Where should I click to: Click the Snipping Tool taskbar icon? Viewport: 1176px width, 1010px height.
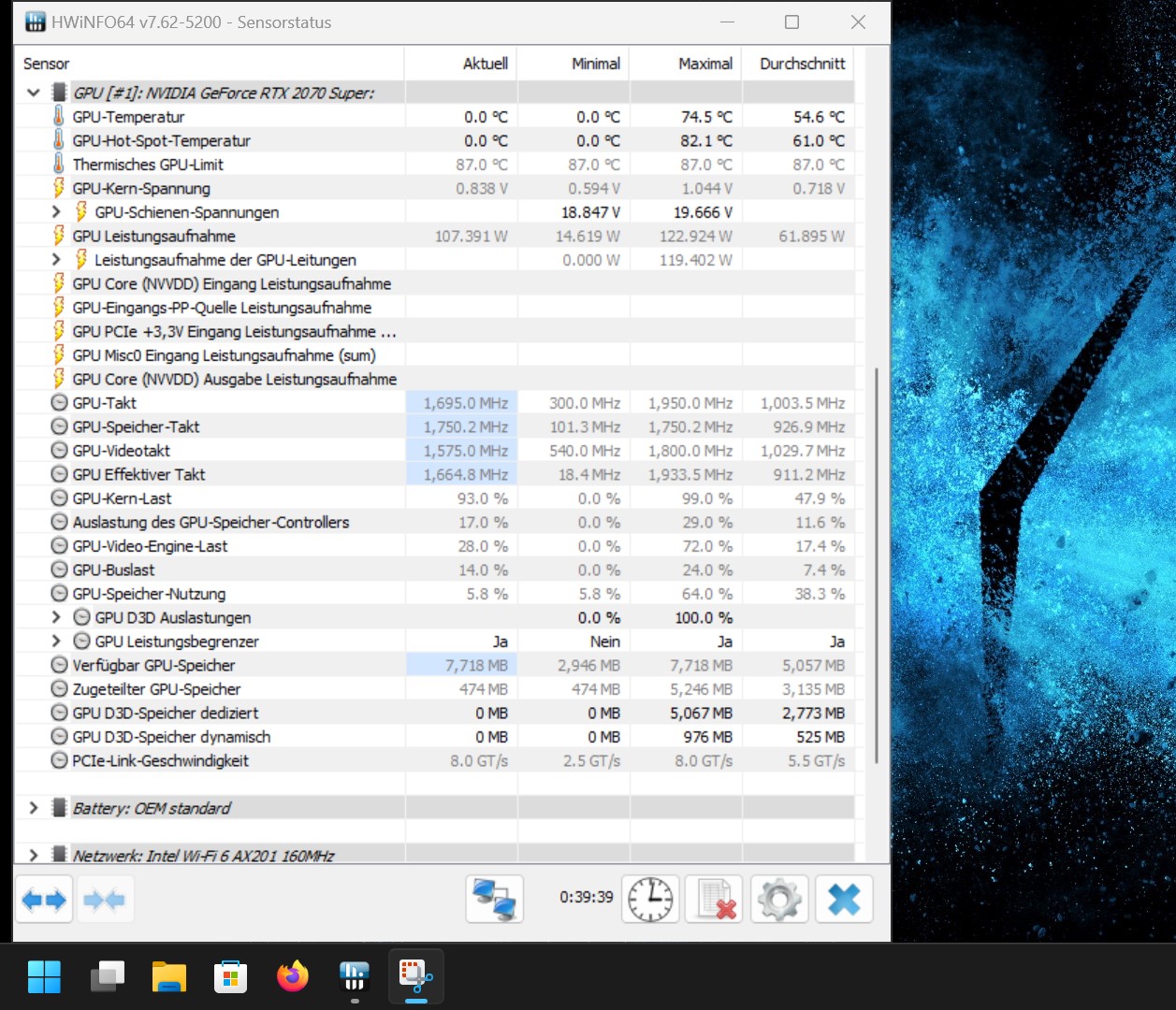415,977
